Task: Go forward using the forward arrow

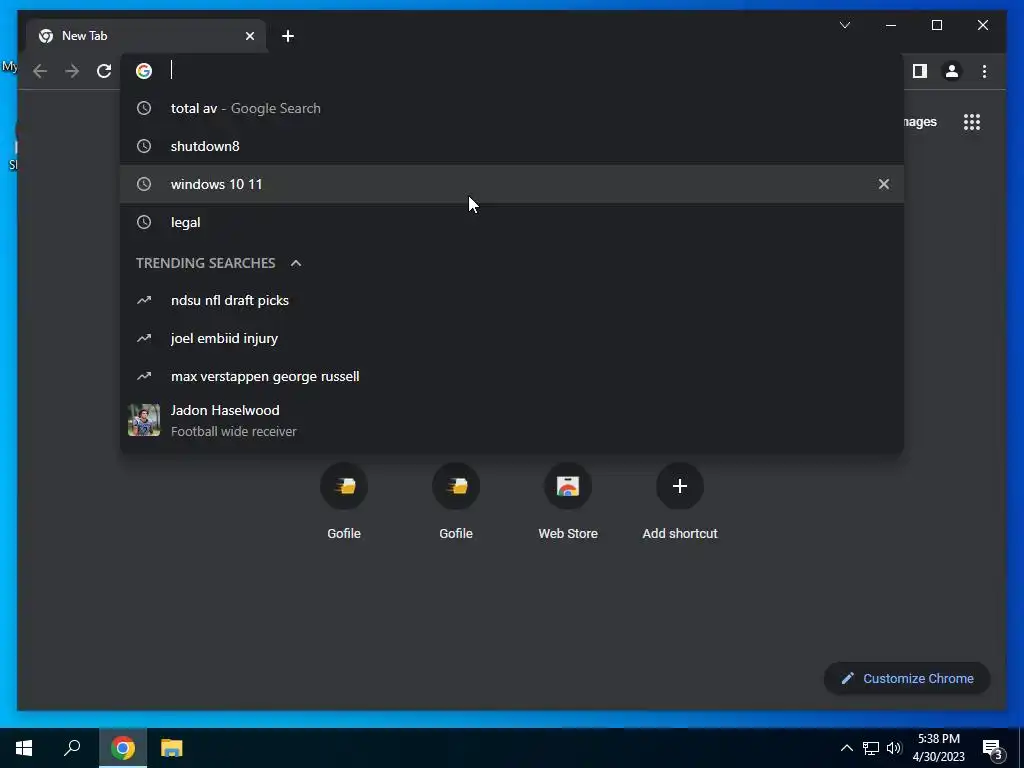Action: tap(72, 71)
